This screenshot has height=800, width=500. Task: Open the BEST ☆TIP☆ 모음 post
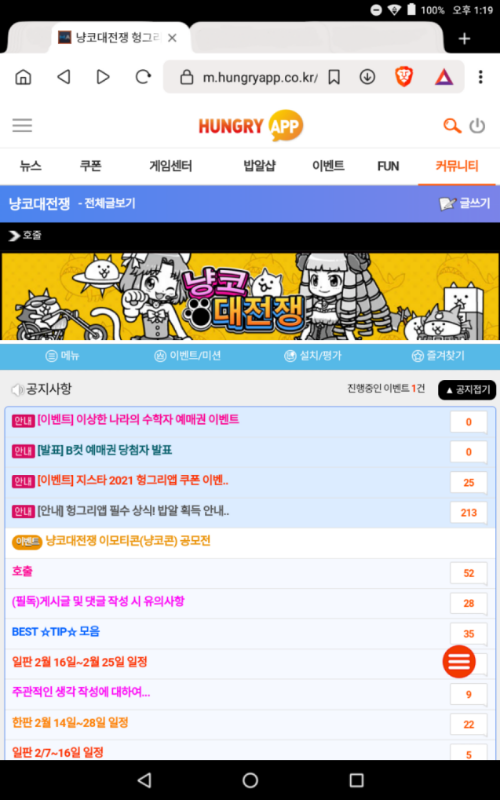click(x=56, y=632)
